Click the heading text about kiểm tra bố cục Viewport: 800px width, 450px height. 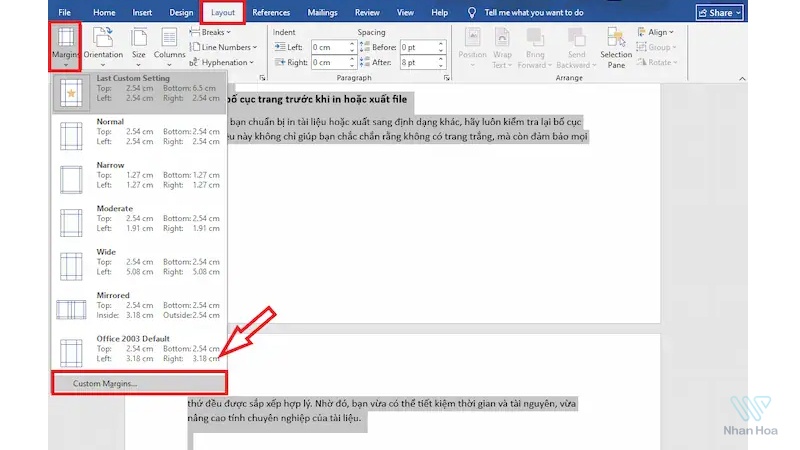click(317, 99)
